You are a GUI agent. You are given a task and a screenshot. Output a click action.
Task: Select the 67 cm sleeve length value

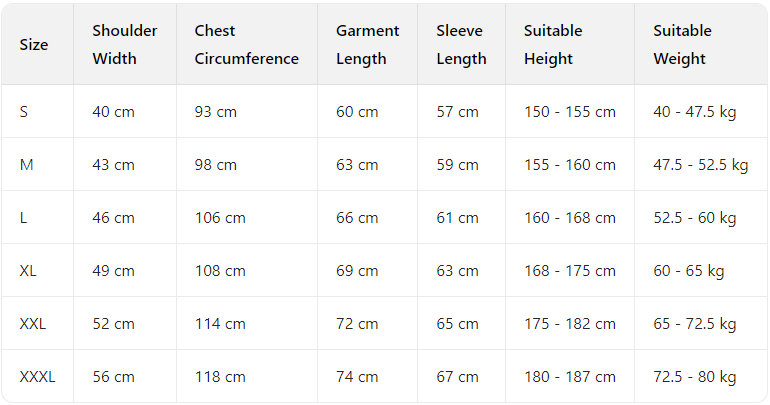pyautogui.click(x=457, y=377)
